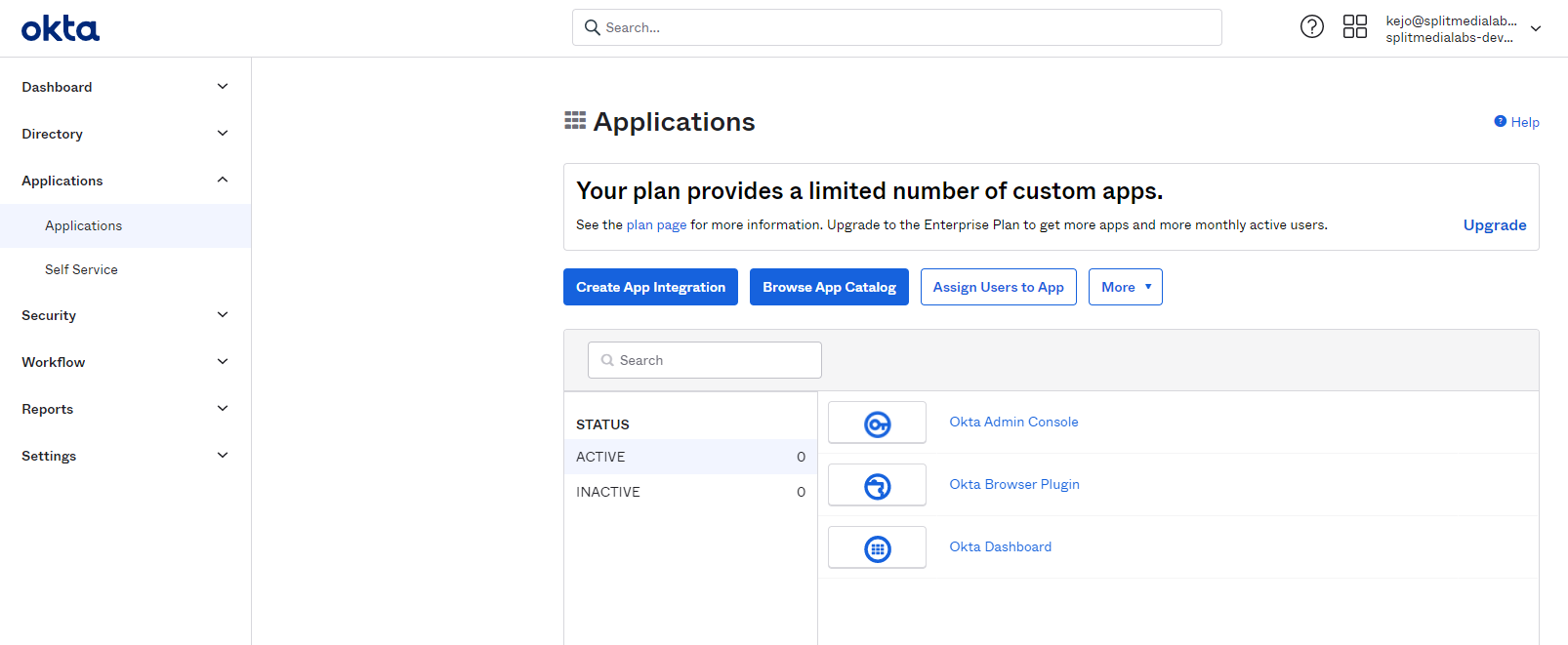Expand the Settings sidebar section
Screen dimensions: 1568x645
223,456
